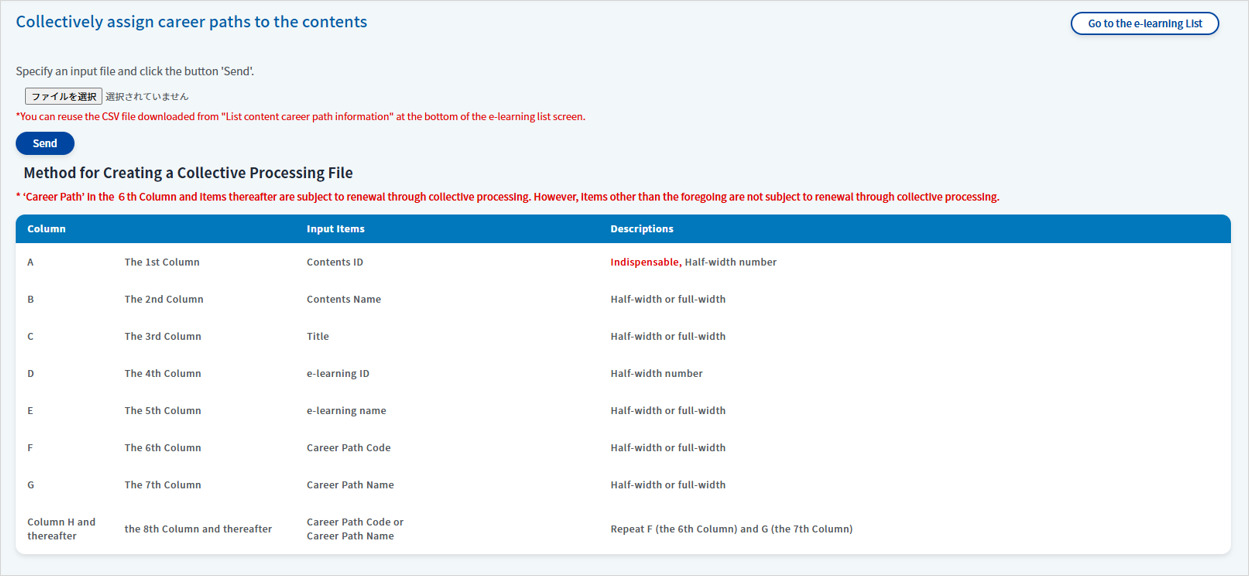
Task: Click 'The 4th Column' cell
Action: [x=162, y=373]
